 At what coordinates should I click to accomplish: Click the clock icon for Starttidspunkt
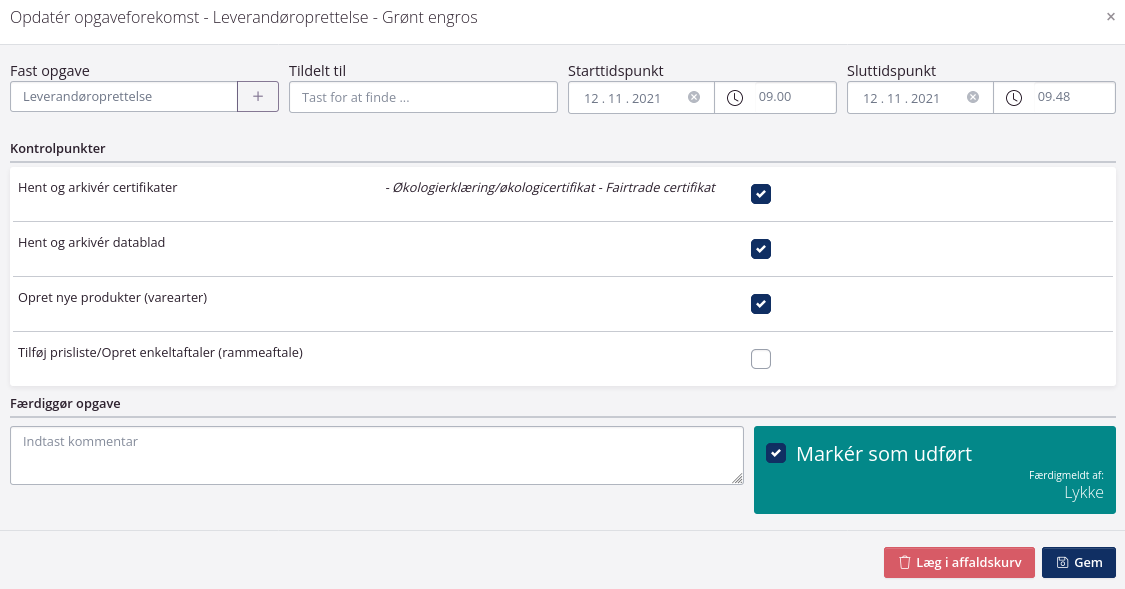click(x=735, y=98)
